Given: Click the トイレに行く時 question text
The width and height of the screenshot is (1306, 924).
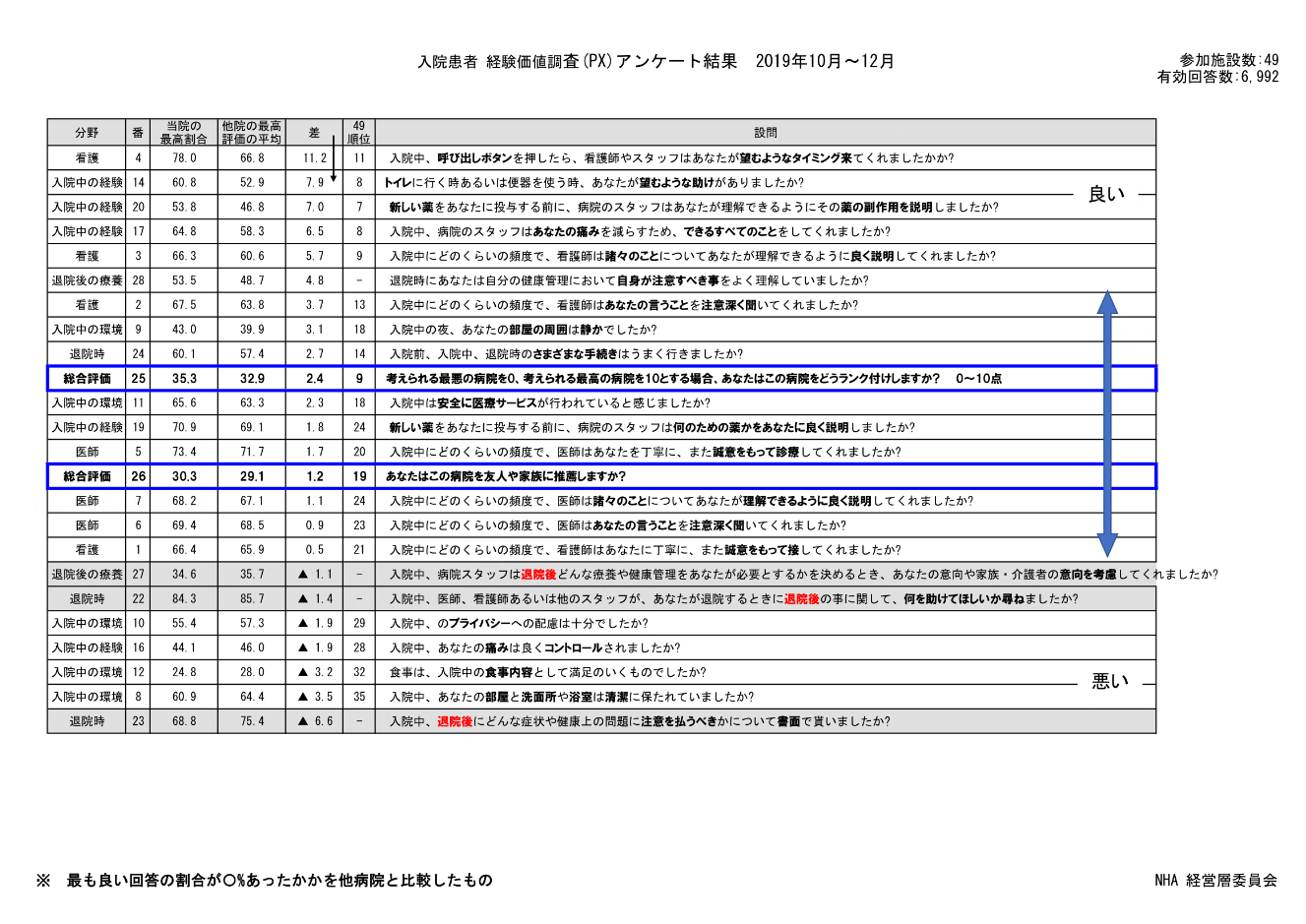Looking at the screenshot, I should coord(593,182).
